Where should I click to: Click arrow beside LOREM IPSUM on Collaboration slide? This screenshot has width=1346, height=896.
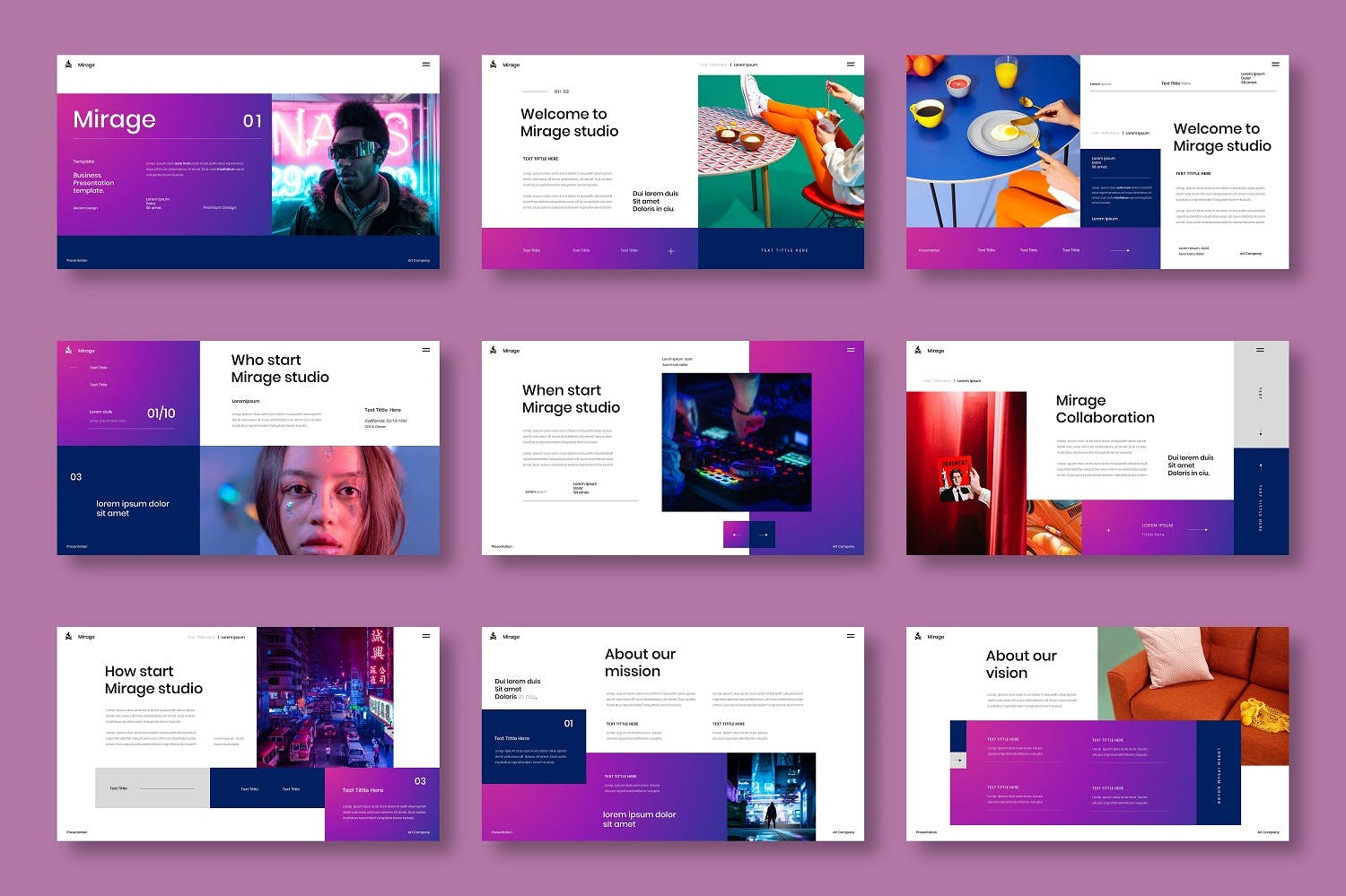[1199, 529]
